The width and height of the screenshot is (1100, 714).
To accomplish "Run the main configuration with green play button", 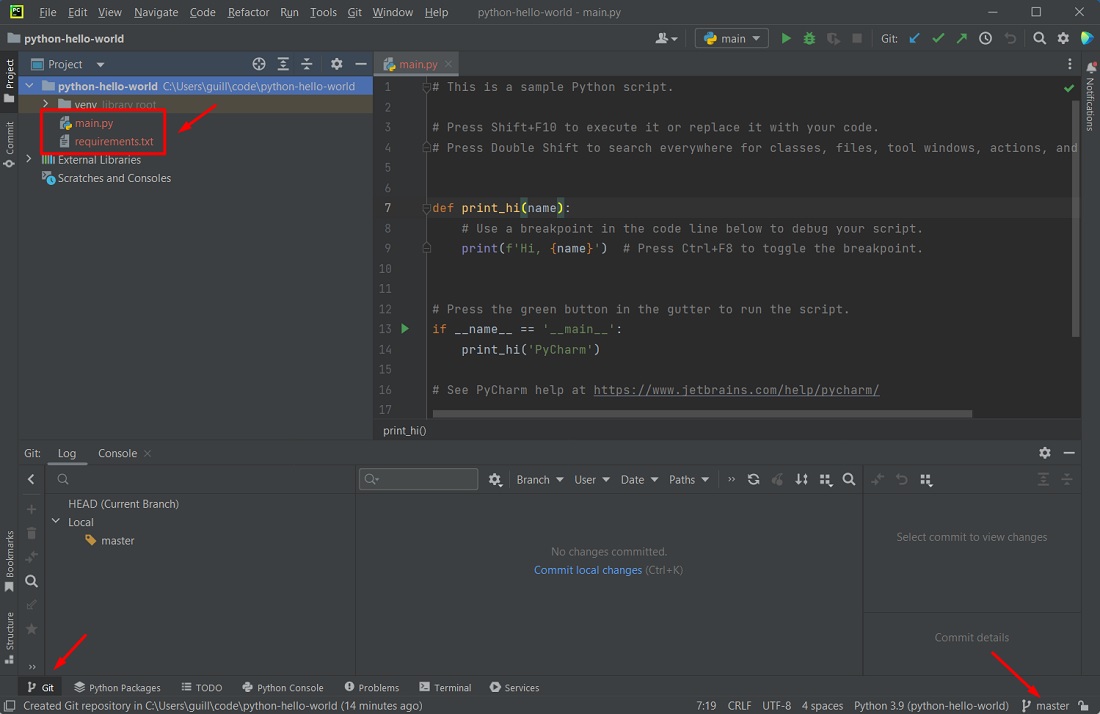I will pos(786,37).
